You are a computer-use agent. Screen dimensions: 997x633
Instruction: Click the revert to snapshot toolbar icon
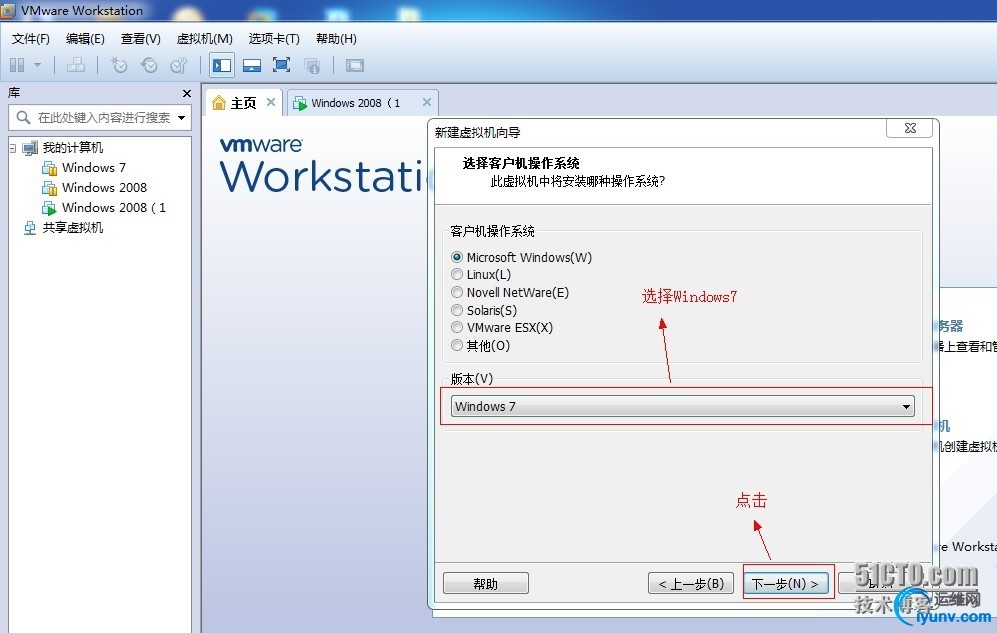[x=149, y=65]
